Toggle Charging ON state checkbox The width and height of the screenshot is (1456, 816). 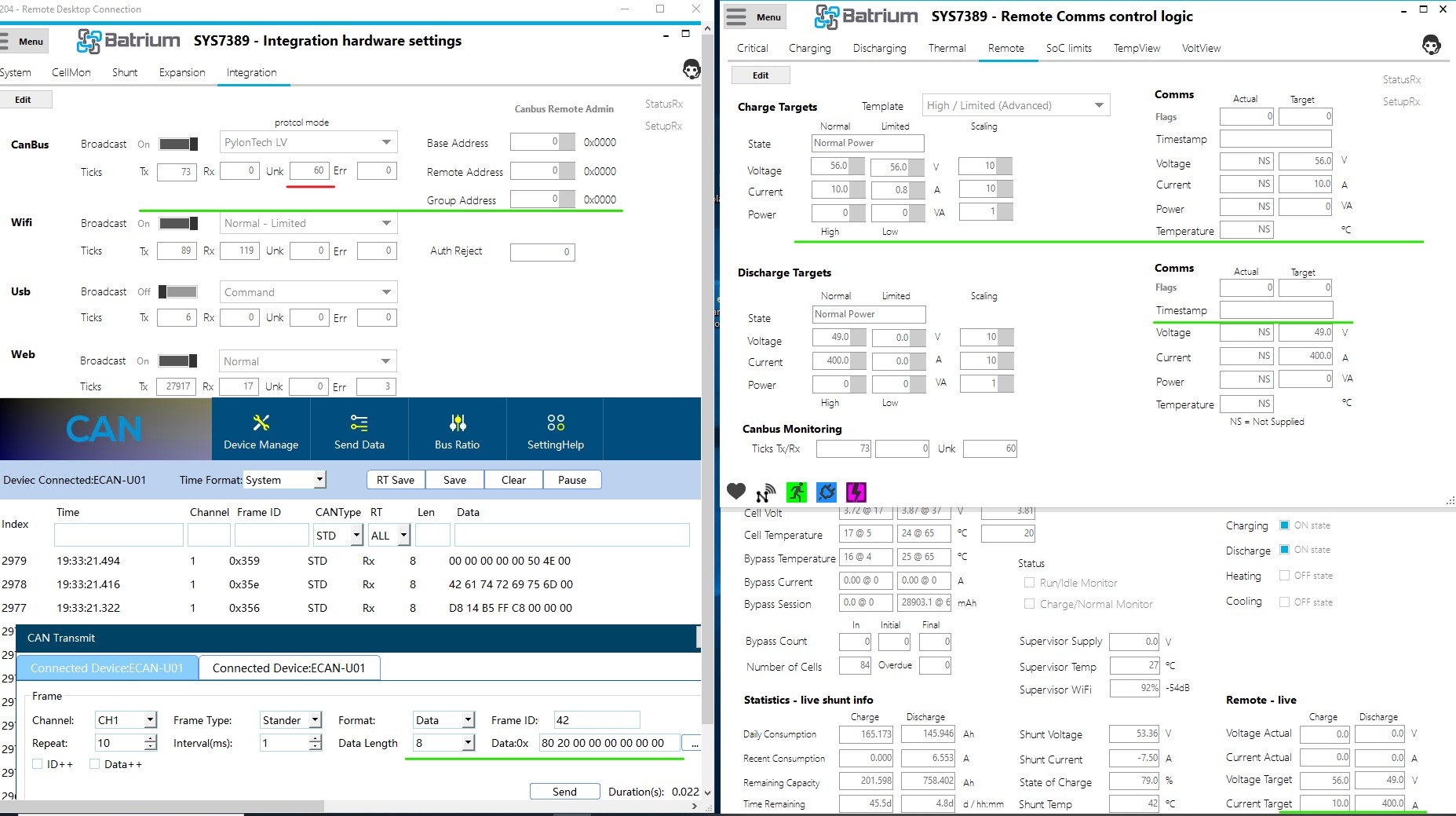(1284, 525)
